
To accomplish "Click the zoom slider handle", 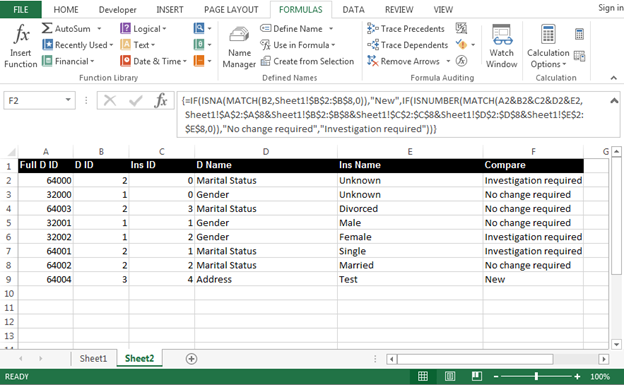I will coord(536,376).
